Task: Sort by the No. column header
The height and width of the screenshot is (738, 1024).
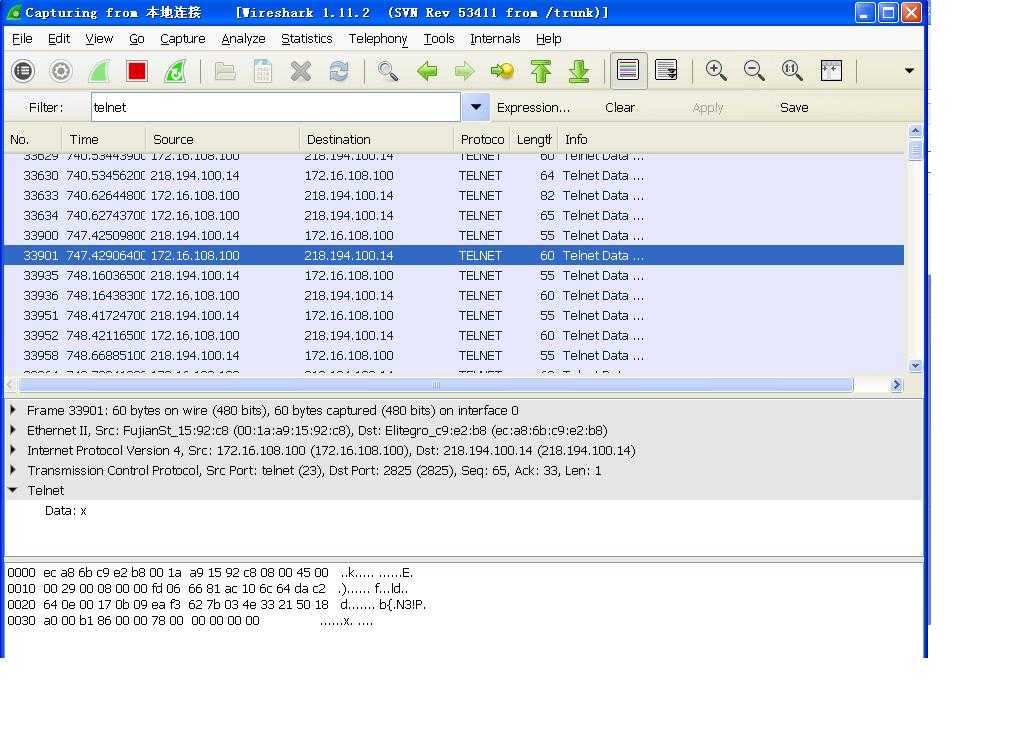Action: (x=33, y=139)
